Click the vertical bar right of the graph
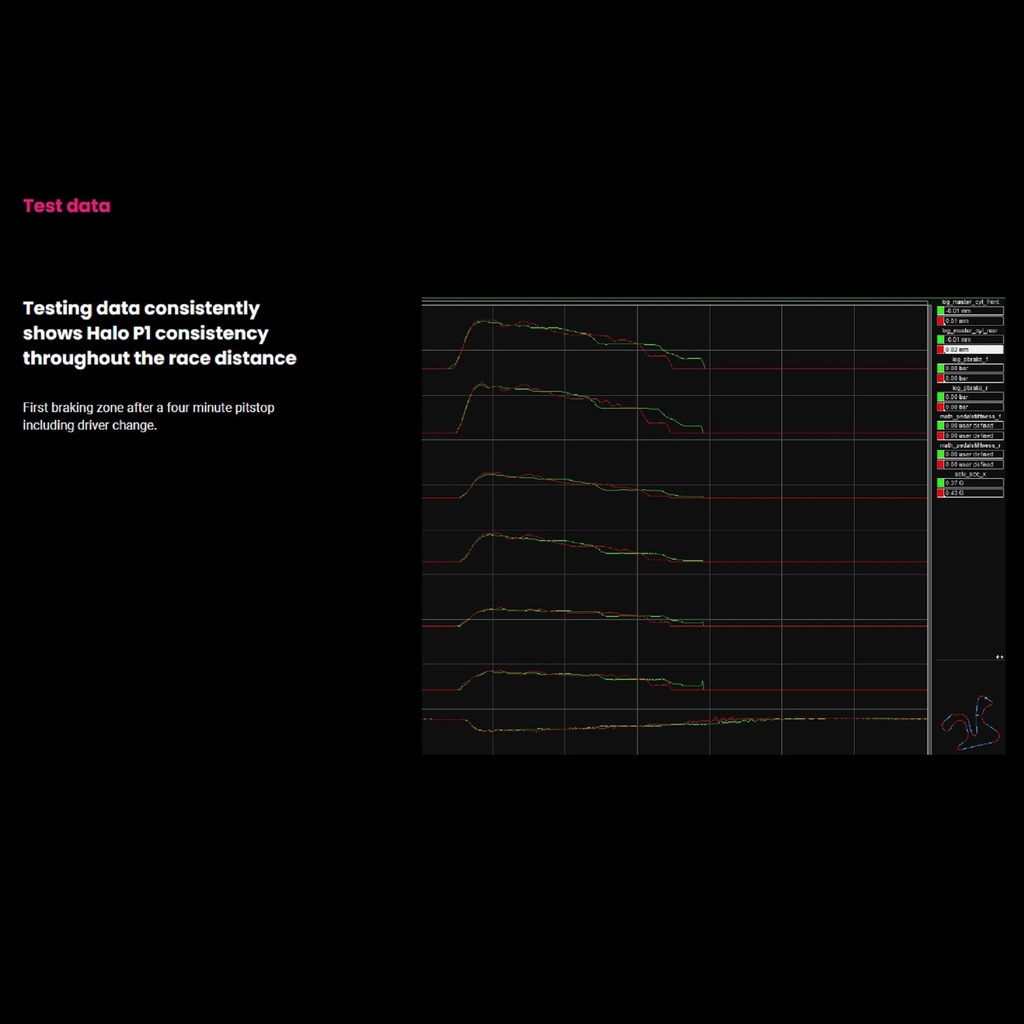 [930, 529]
